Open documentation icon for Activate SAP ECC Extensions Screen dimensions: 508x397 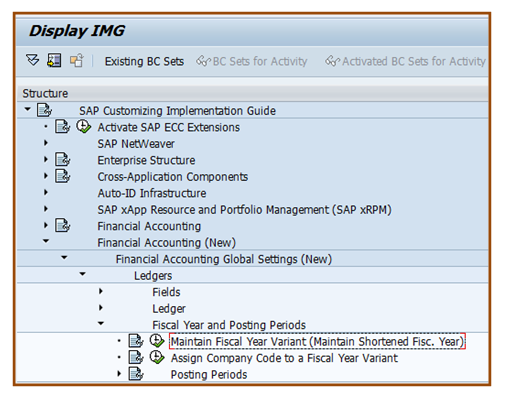[62, 127]
